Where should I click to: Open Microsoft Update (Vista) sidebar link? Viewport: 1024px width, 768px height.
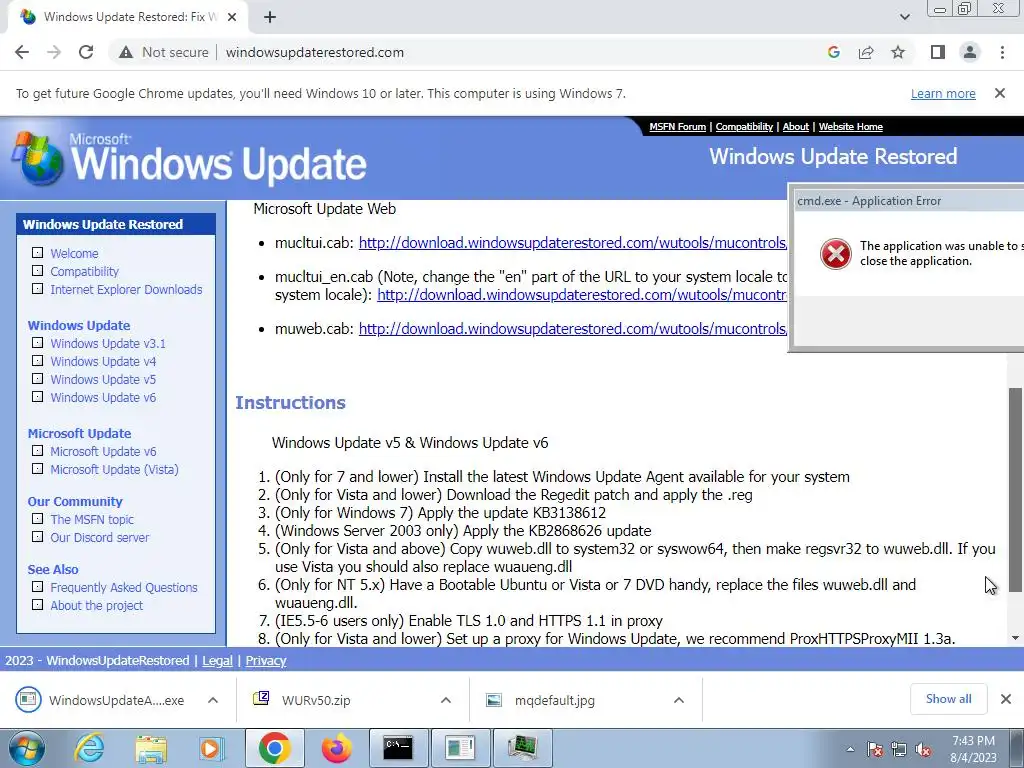114,470
